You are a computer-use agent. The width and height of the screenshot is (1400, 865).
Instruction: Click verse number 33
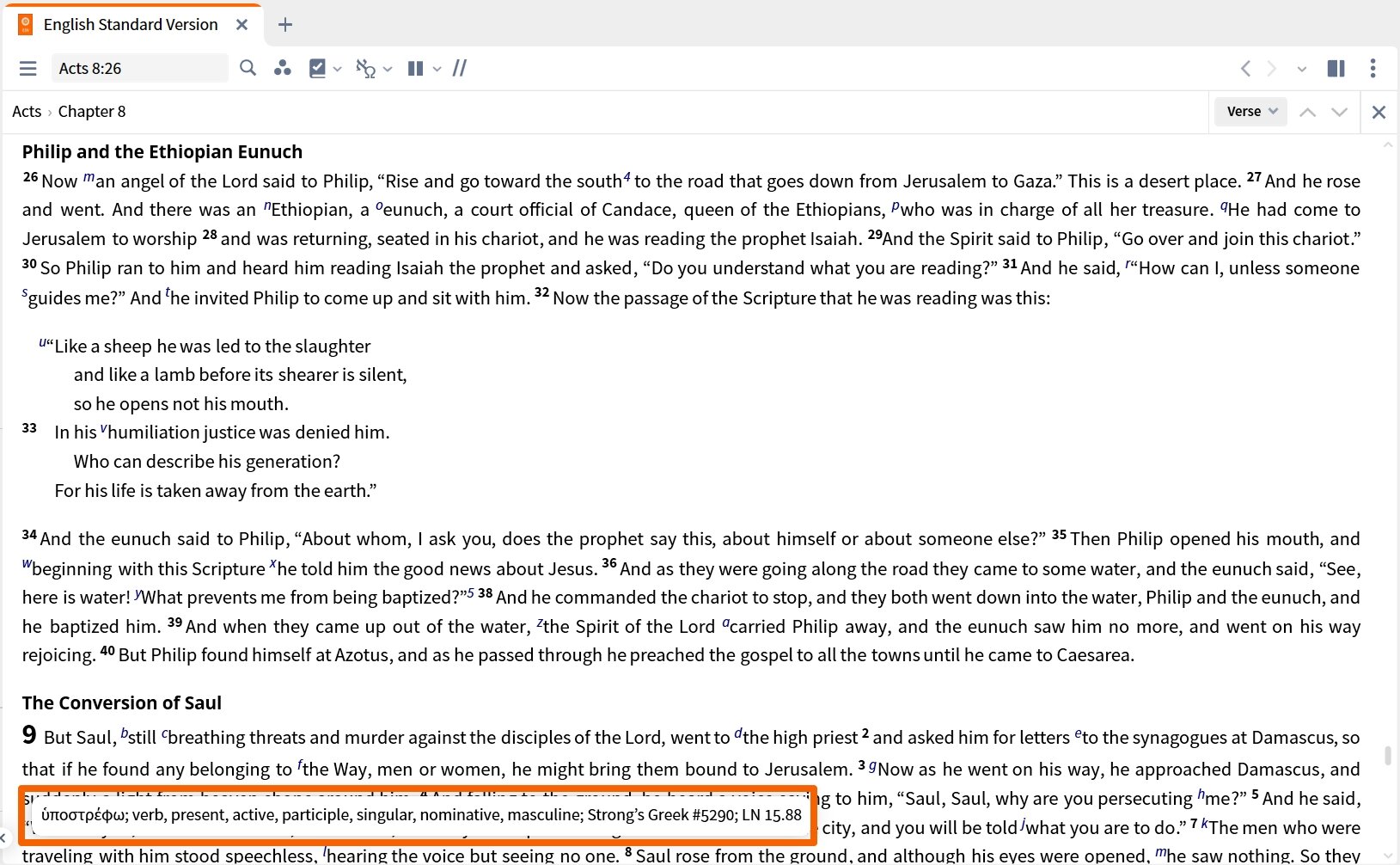coord(29,427)
